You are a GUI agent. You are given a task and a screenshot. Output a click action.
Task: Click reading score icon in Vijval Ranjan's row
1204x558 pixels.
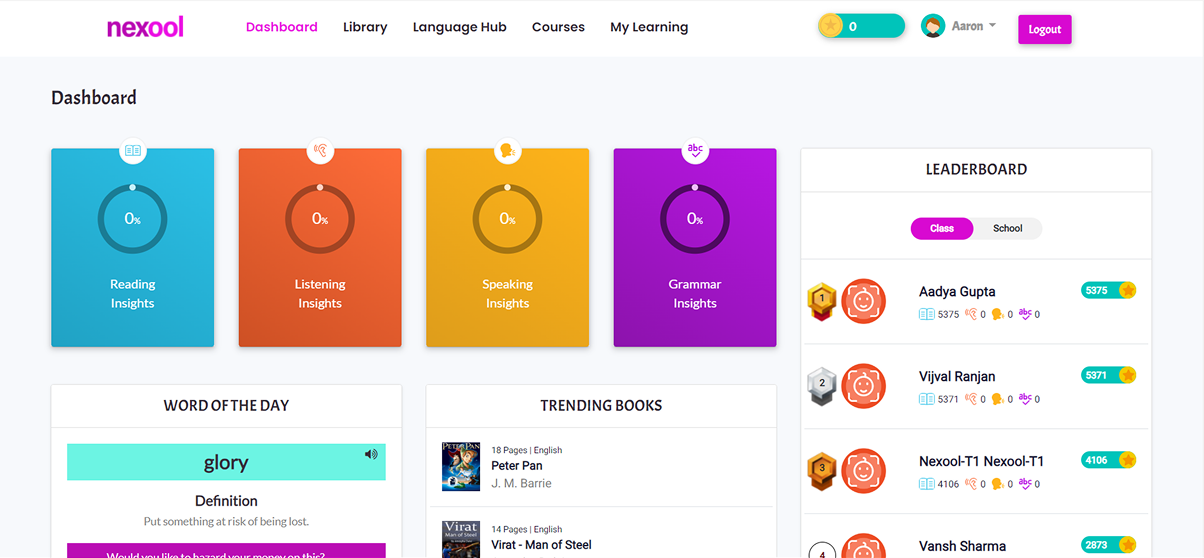point(927,399)
